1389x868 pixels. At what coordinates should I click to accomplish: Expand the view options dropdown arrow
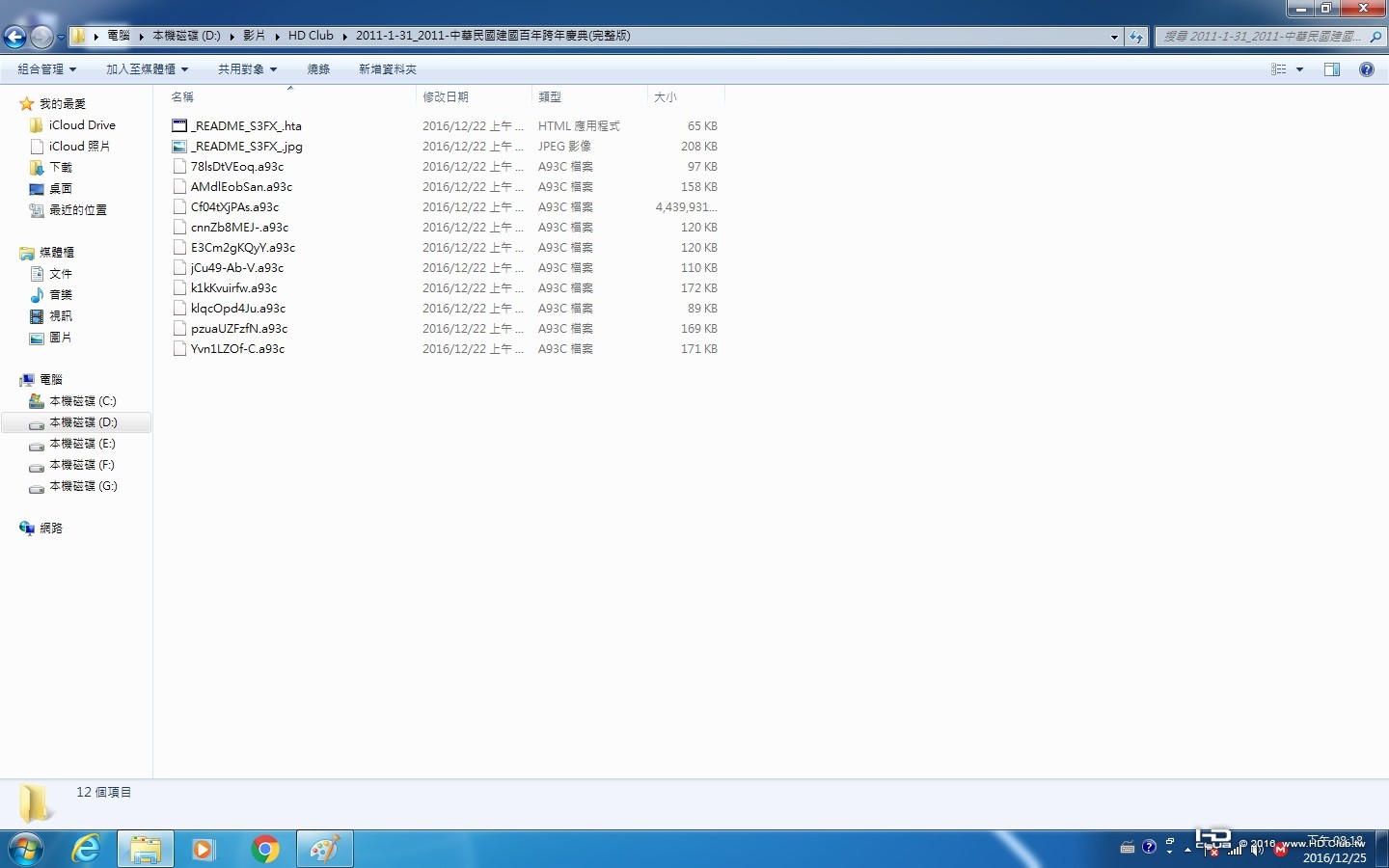[1299, 69]
